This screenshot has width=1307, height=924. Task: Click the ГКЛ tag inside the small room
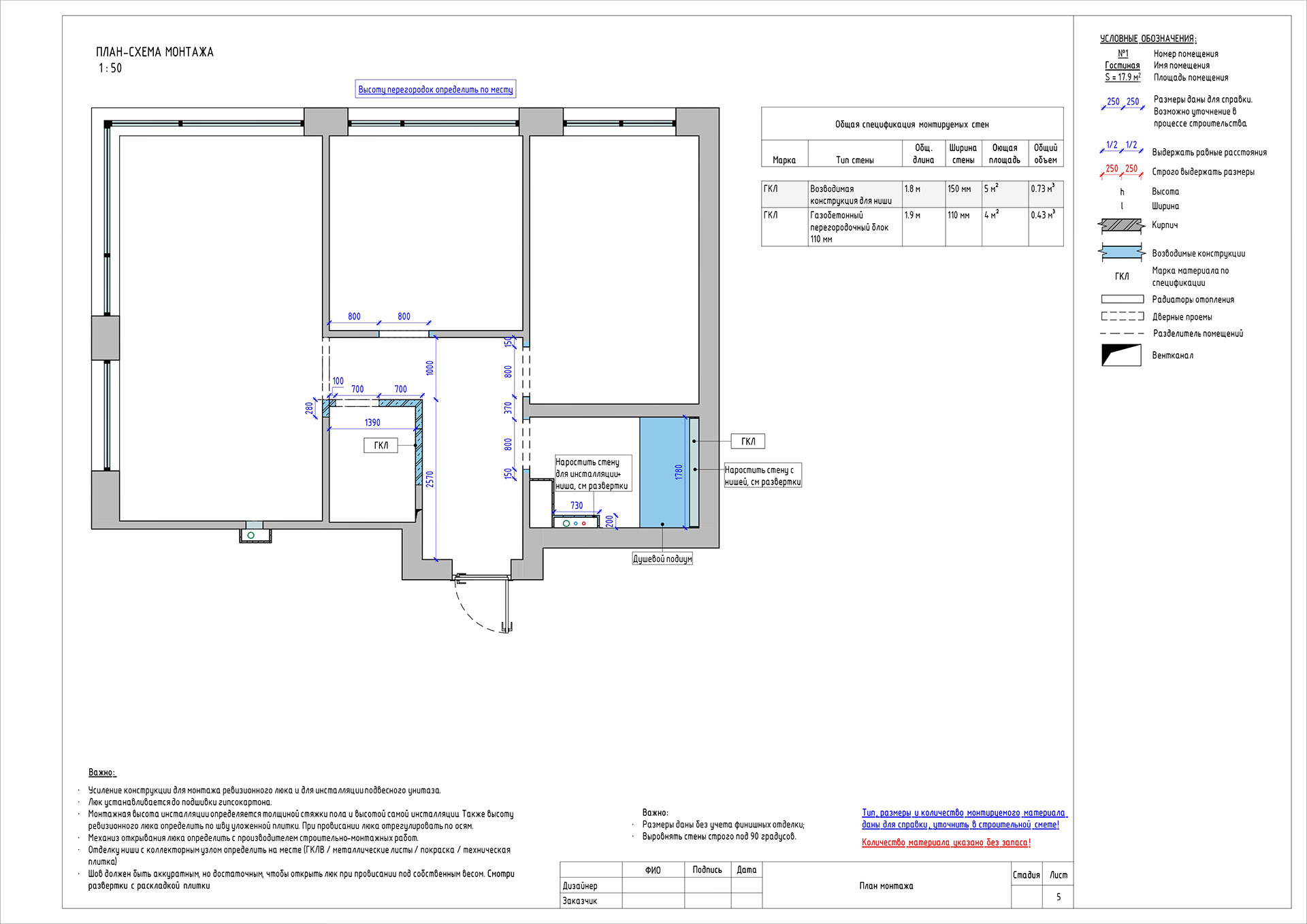[x=381, y=446]
